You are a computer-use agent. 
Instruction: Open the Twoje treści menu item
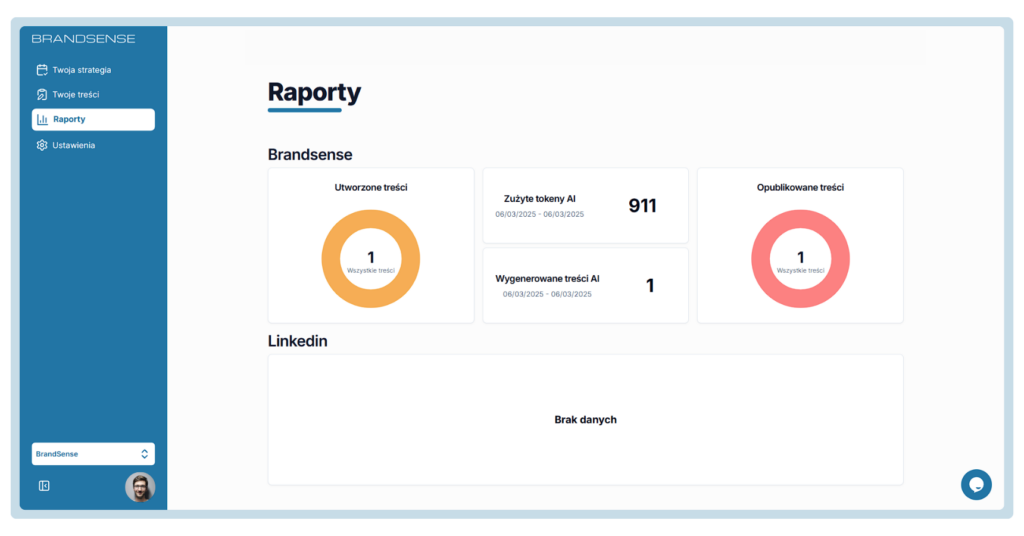pos(93,95)
